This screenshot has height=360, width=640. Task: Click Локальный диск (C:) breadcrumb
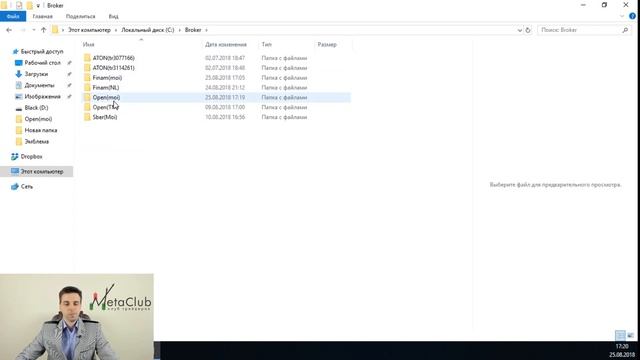point(147,30)
